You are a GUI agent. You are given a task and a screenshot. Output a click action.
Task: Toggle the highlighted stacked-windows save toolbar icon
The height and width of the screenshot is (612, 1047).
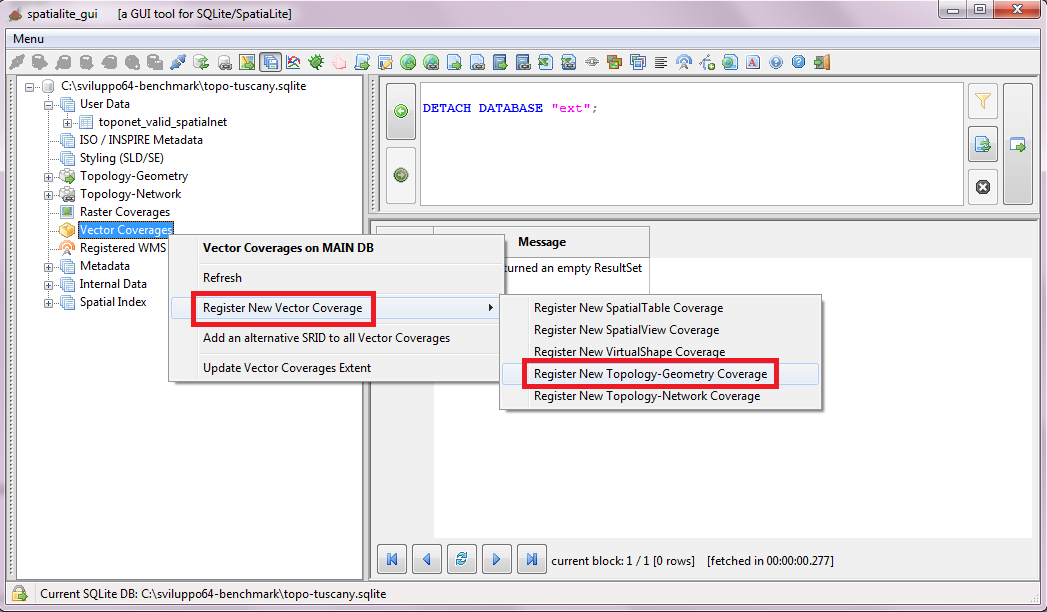coord(270,63)
